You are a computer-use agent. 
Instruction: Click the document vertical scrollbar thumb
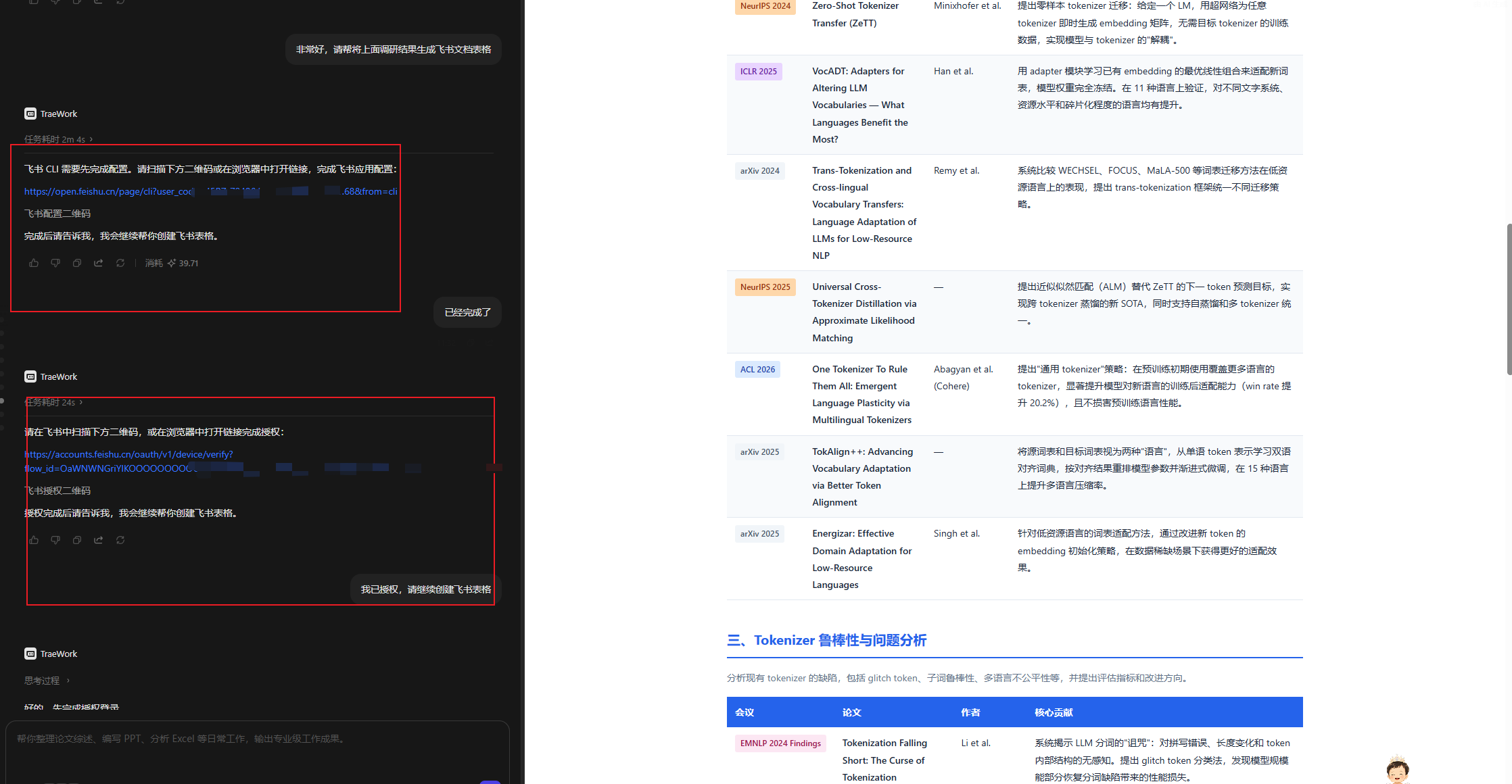pos(1509,299)
